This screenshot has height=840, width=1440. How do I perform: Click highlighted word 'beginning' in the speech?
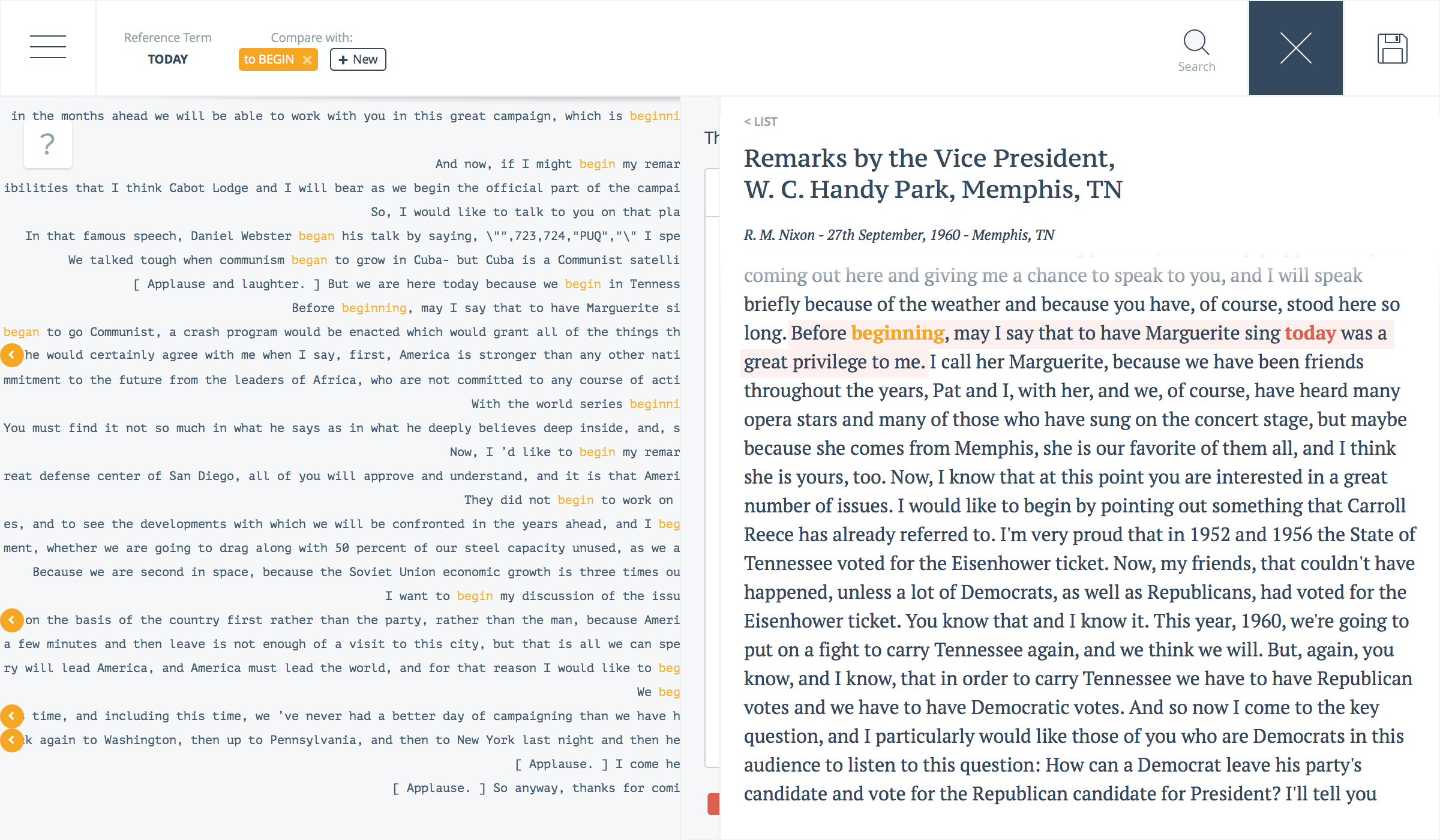point(898,333)
